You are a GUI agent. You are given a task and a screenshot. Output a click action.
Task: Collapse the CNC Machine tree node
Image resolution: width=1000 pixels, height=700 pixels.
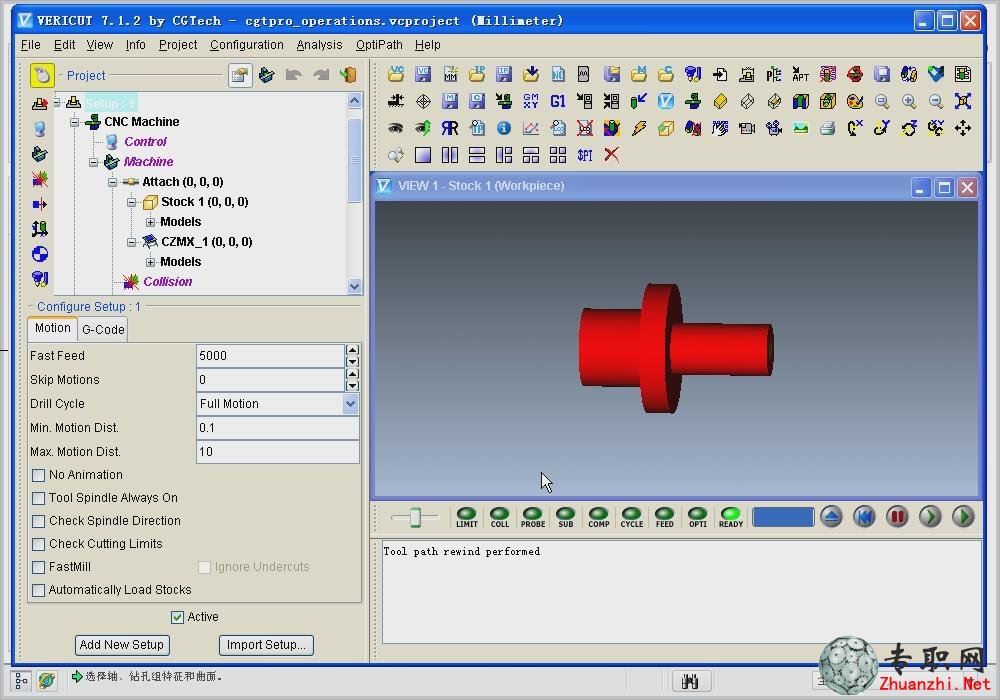pos(75,122)
